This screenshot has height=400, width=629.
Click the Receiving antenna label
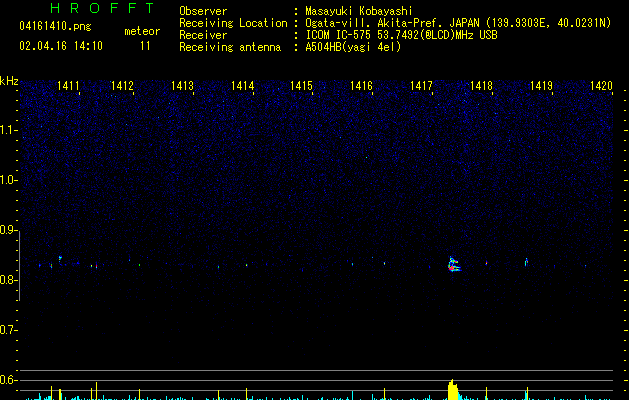(x=230, y=47)
